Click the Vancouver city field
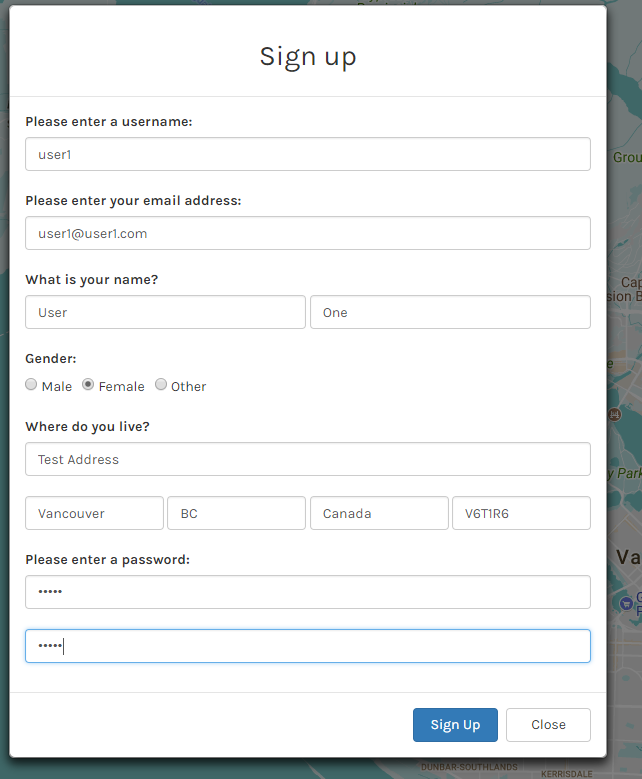Viewport: 642px width, 779px height. point(94,513)
